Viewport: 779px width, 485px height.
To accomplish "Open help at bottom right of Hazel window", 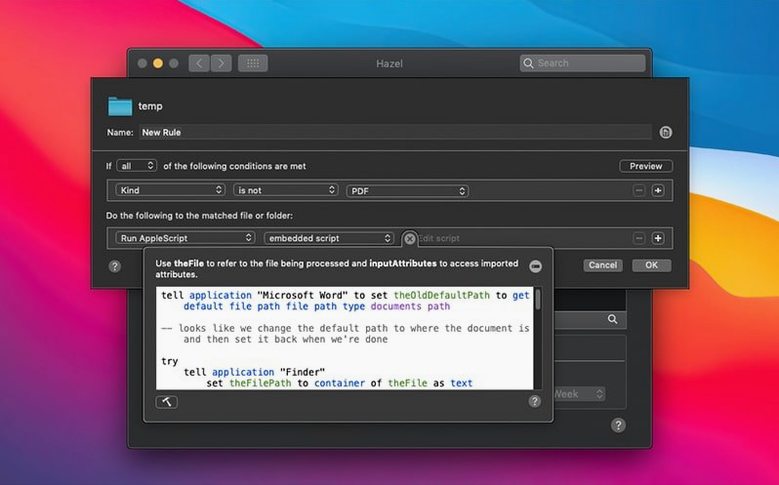I will [618, 425].
